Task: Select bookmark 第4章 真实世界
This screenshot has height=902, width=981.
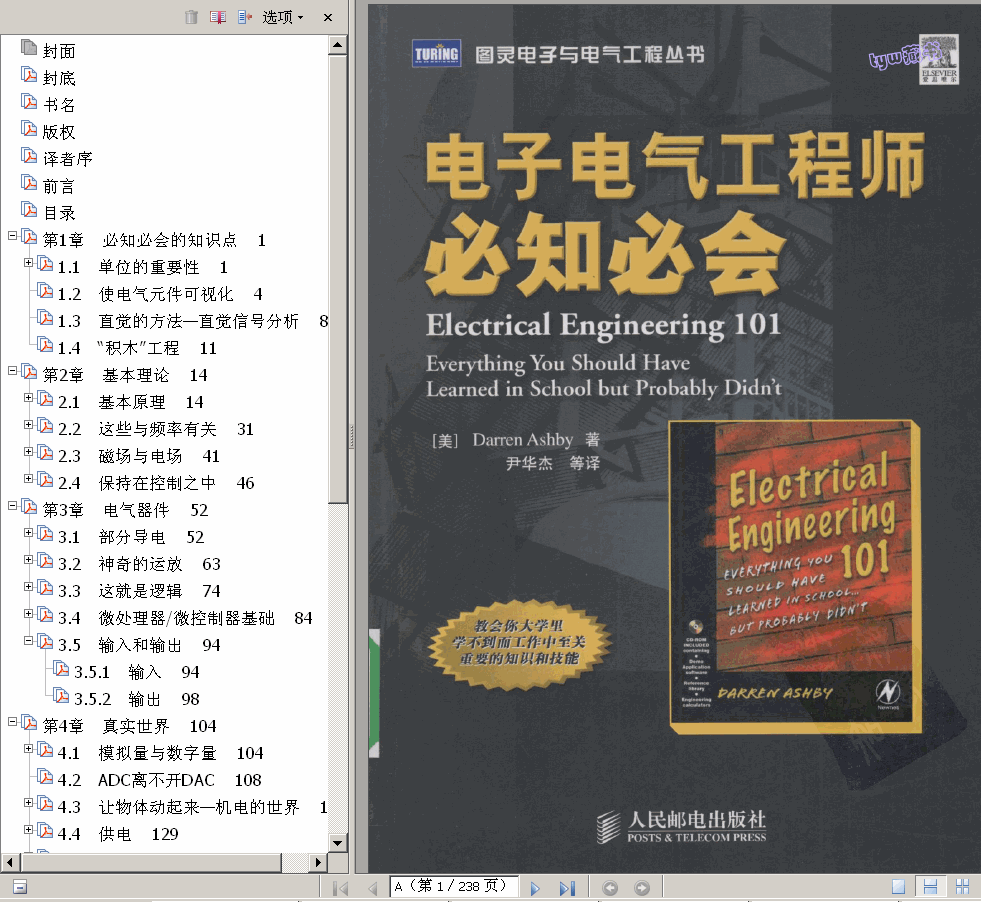Action: pyautogui.click(x=130, y=726)
